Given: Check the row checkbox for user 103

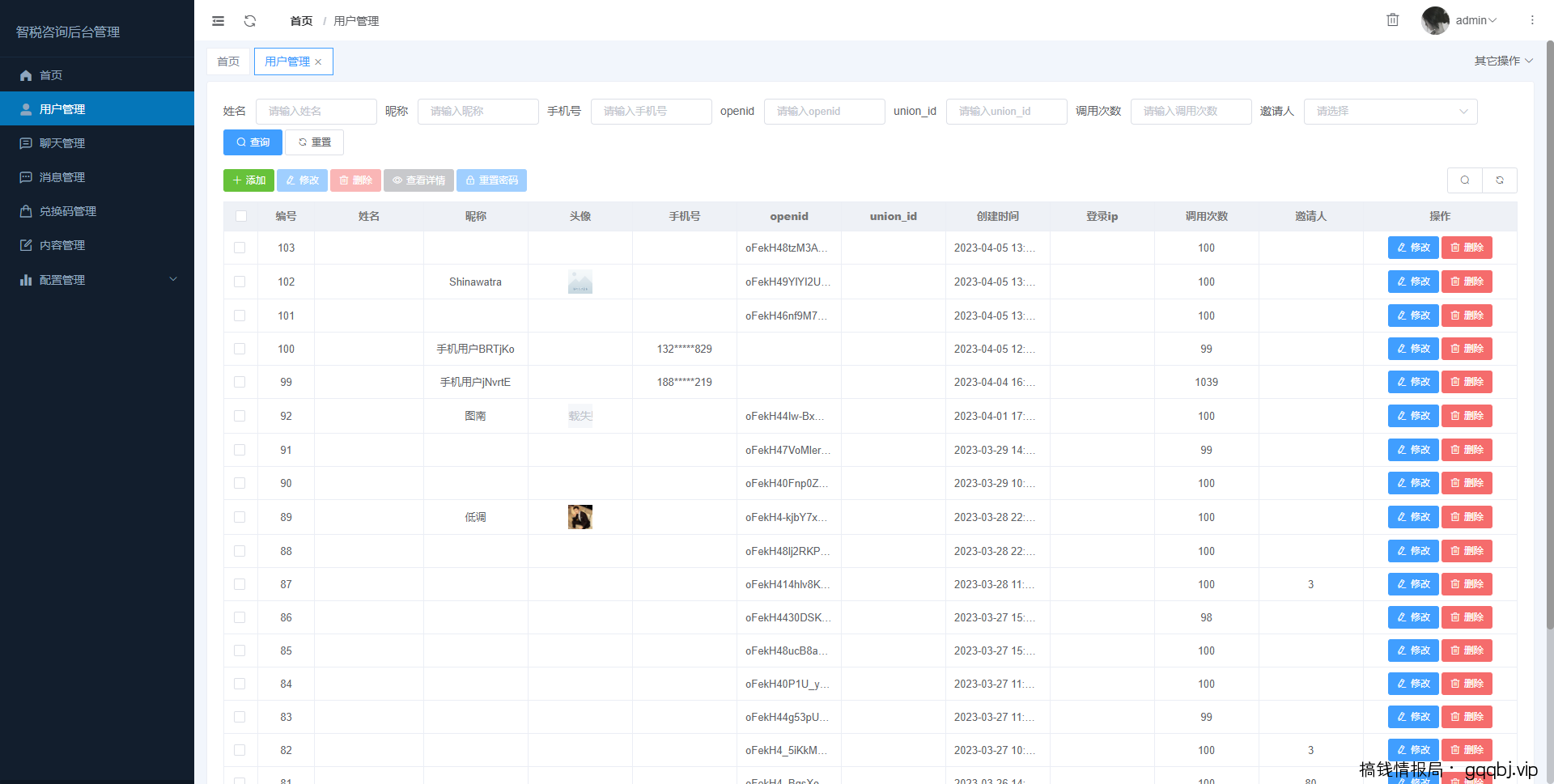Looking at the screenshot, I should tap(240, 248).
